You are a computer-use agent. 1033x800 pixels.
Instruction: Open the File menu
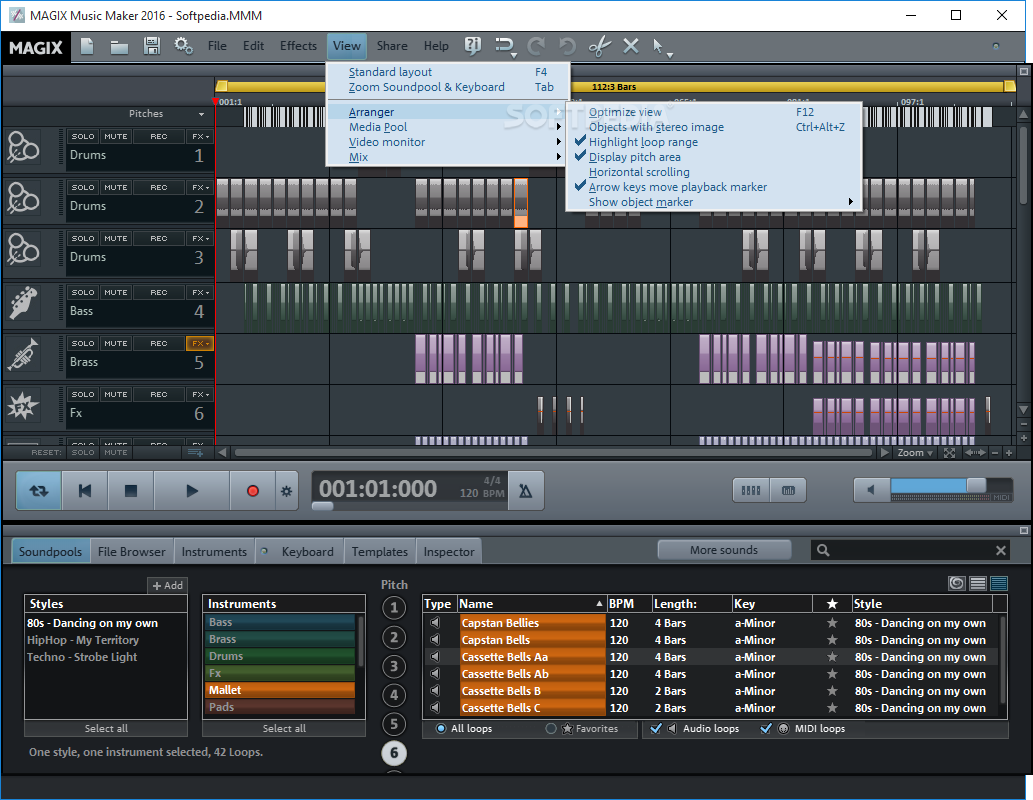(x=217, y=45)
